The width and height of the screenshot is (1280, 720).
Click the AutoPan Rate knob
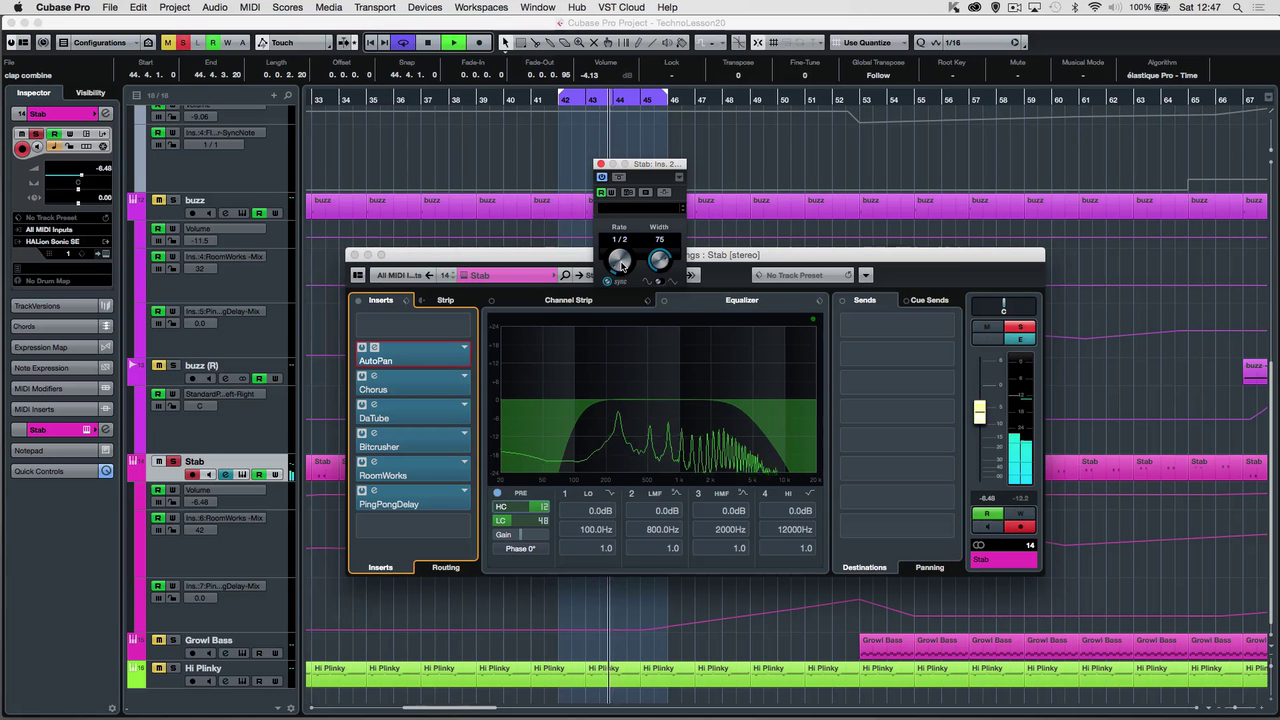[620, 261]
